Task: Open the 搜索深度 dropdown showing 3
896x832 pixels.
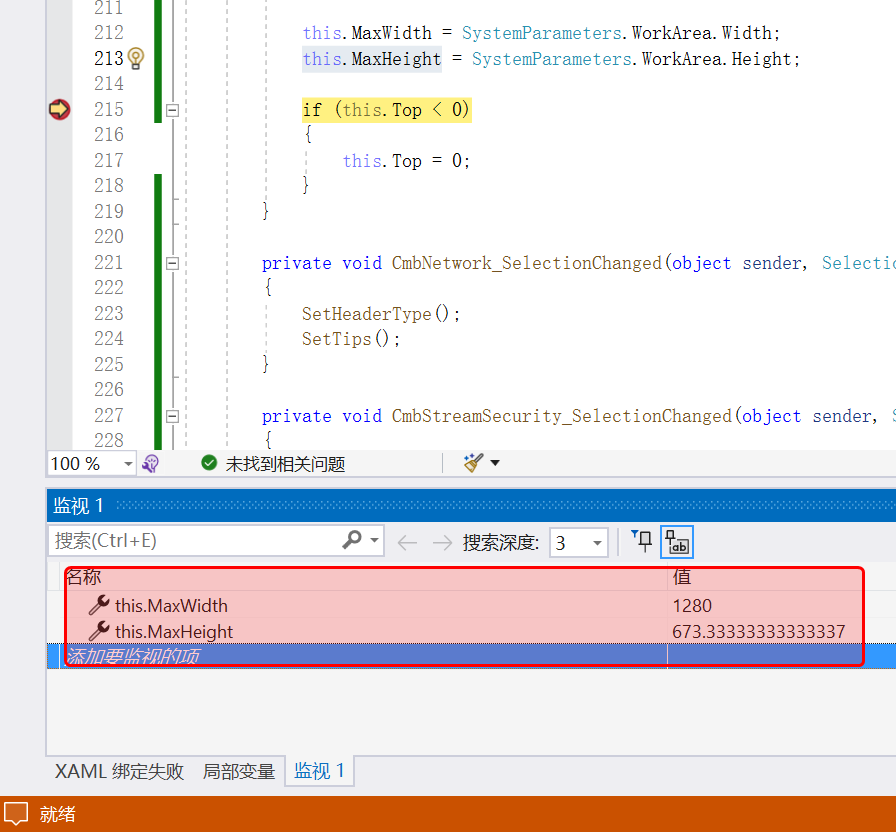Action: tap(598, 543)
